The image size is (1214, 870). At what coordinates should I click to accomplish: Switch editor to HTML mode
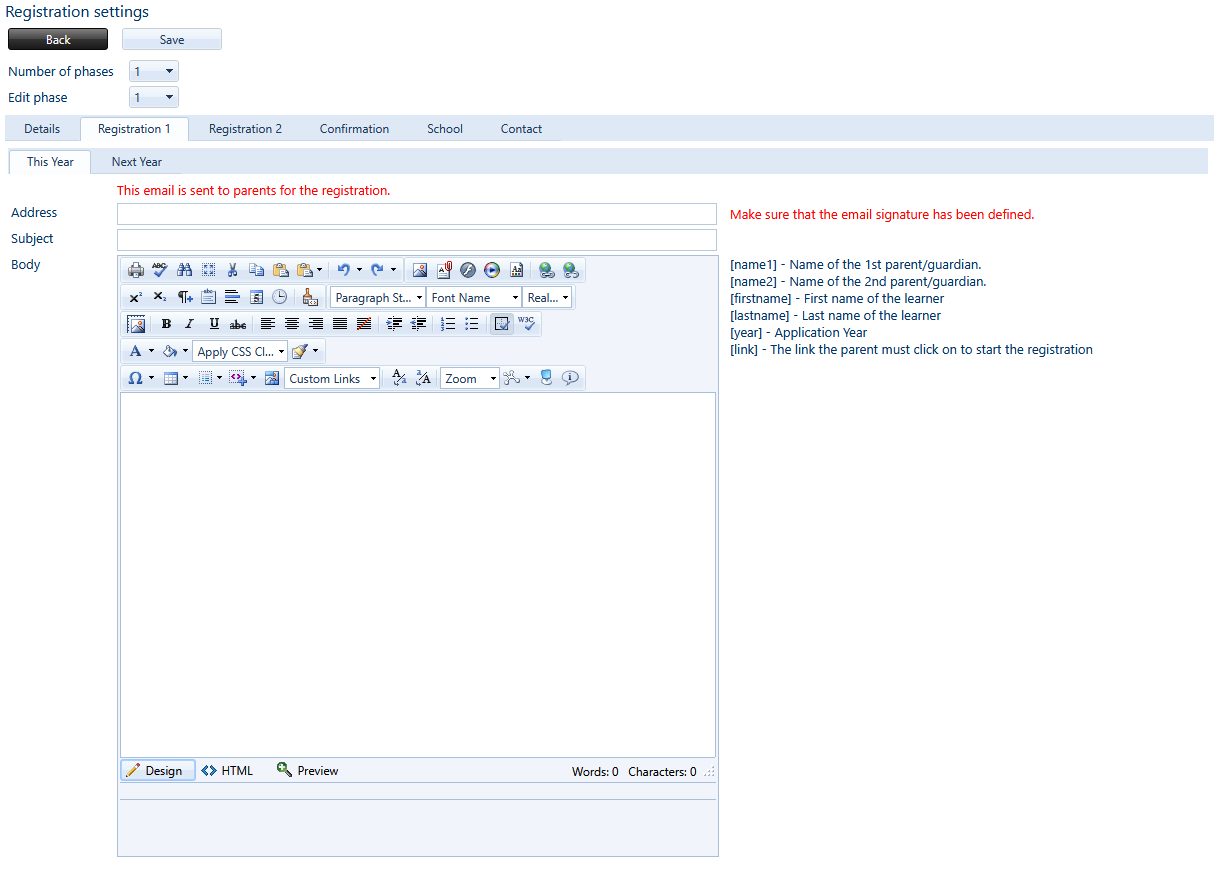click(x=227, y=771)
